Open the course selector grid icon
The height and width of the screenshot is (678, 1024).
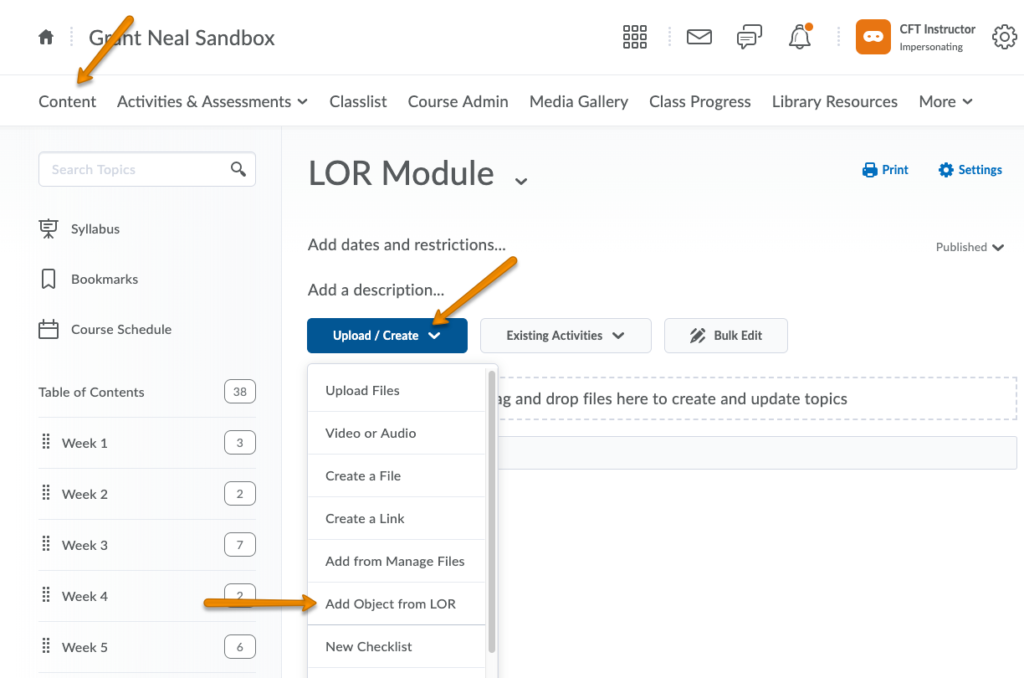(635, 38)
